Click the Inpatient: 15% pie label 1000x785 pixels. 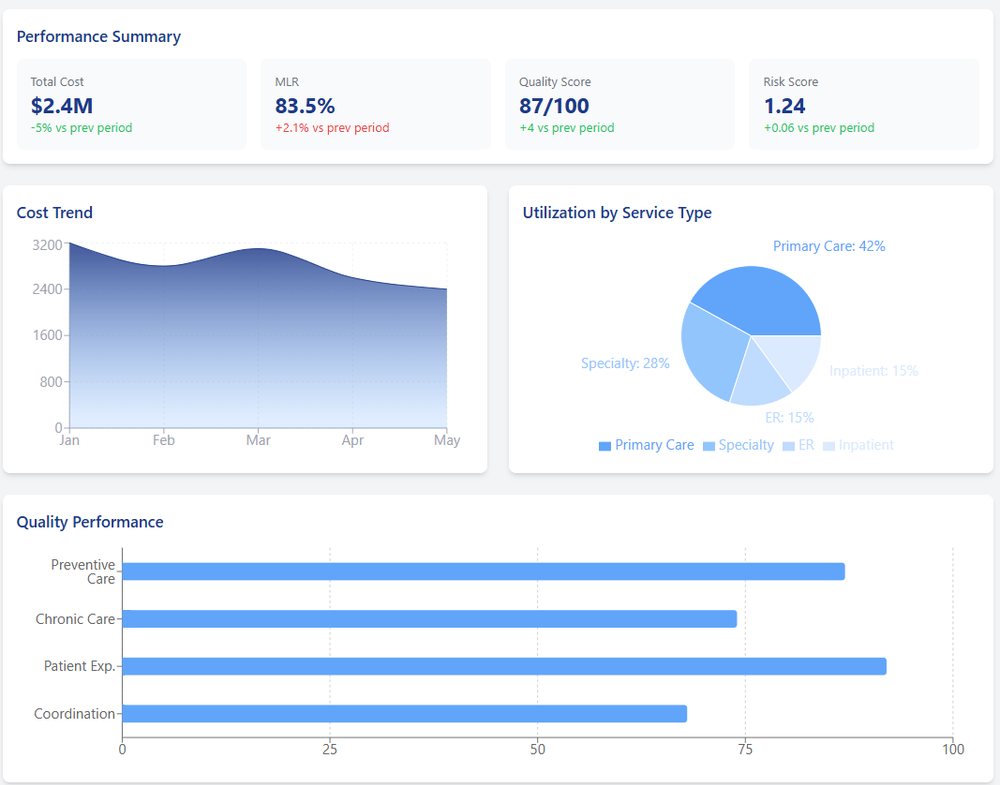click(874, 371)
